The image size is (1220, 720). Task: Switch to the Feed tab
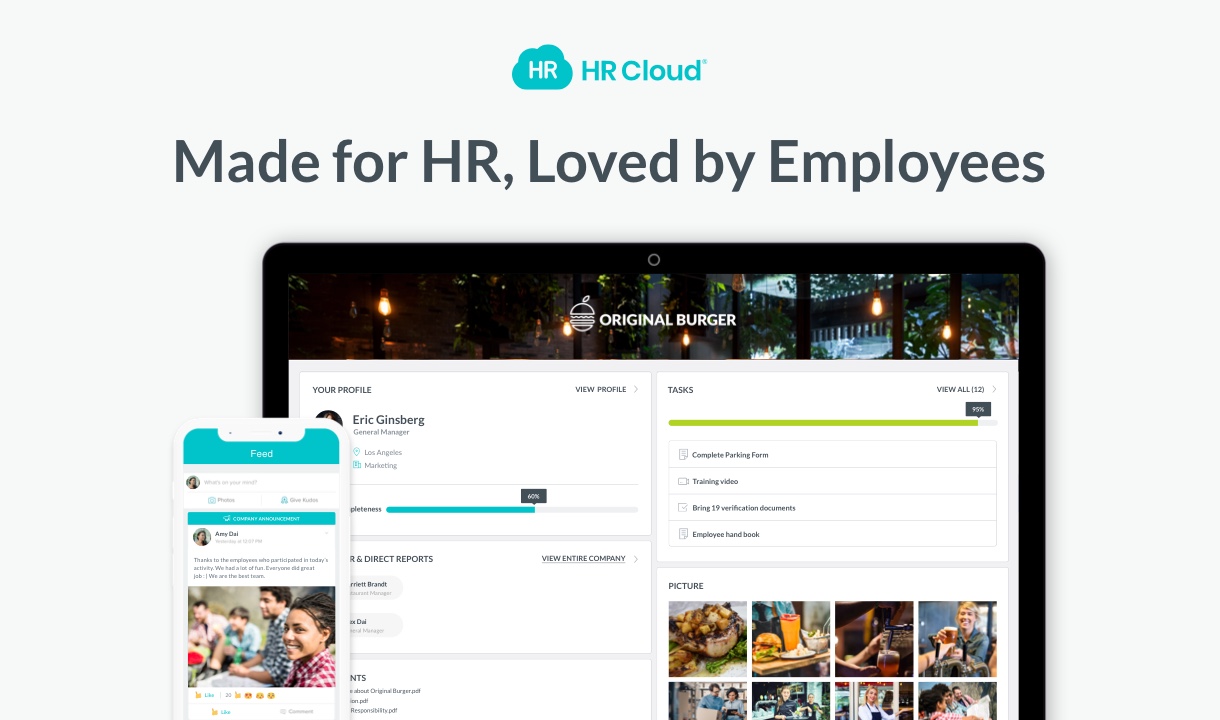click(x=262, y=453)
